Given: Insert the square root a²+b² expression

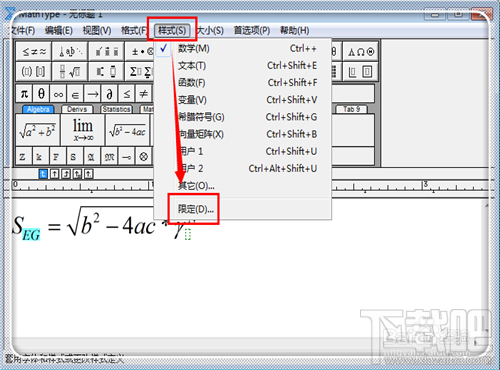Looking at the screenshot, I should point(38,130).
